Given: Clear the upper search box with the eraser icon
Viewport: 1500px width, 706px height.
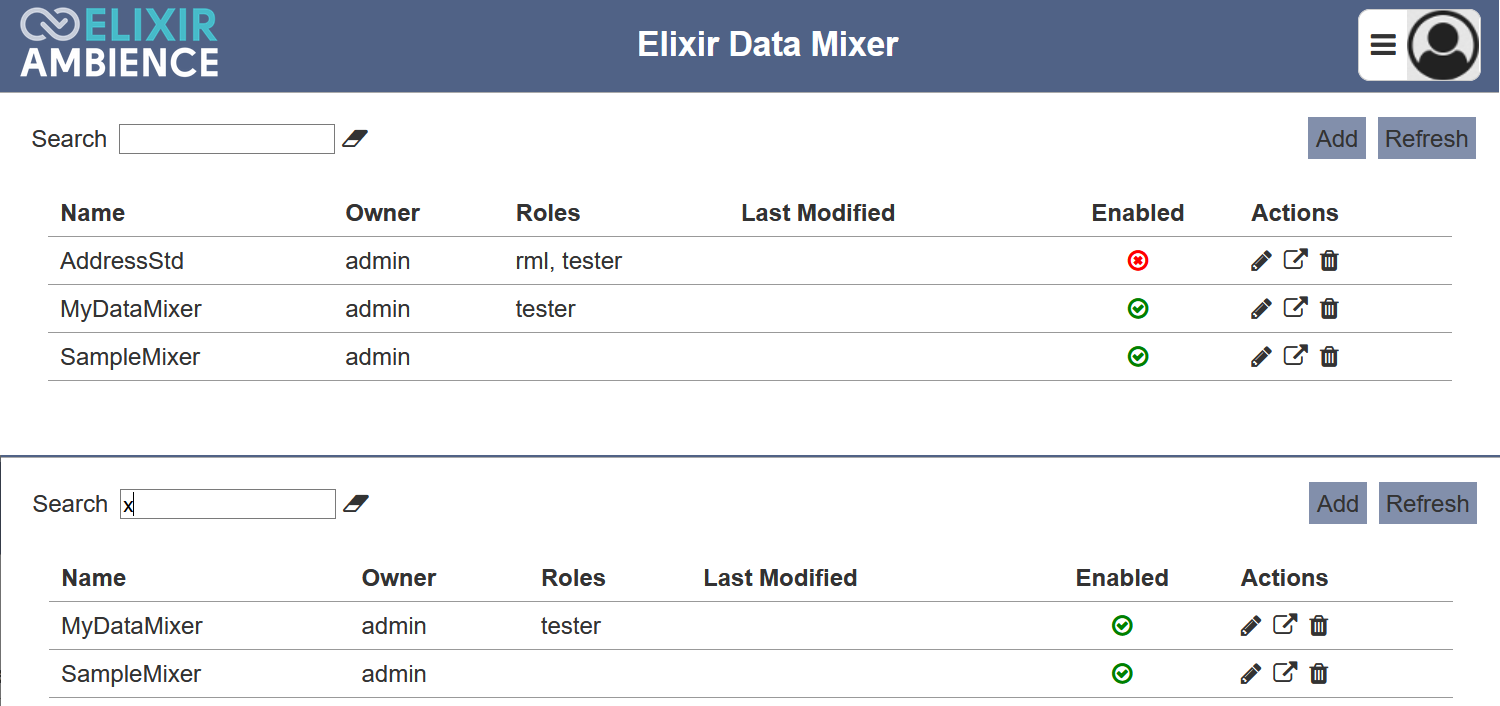Looking at the screenshot, I should tap(355, 139).
